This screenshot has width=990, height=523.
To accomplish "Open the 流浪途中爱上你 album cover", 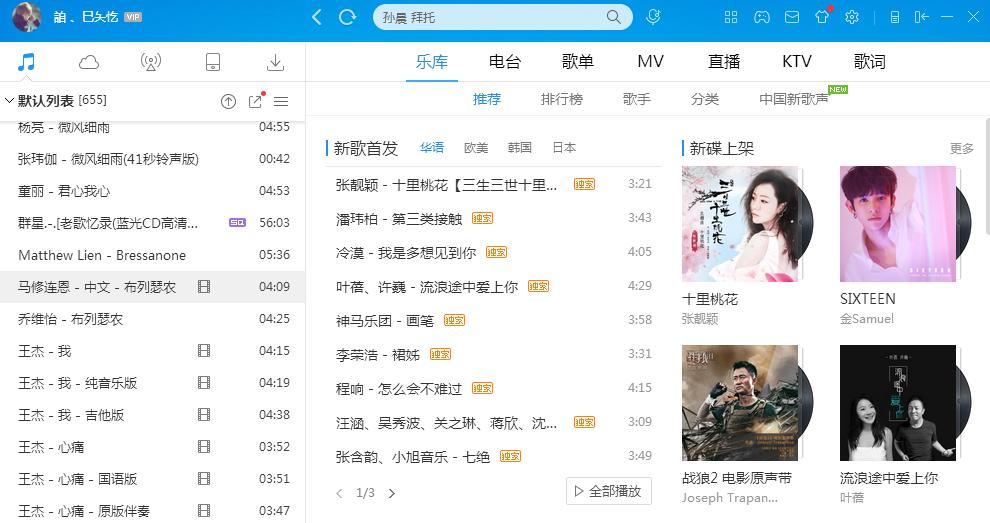I will [x=898, y=402].
